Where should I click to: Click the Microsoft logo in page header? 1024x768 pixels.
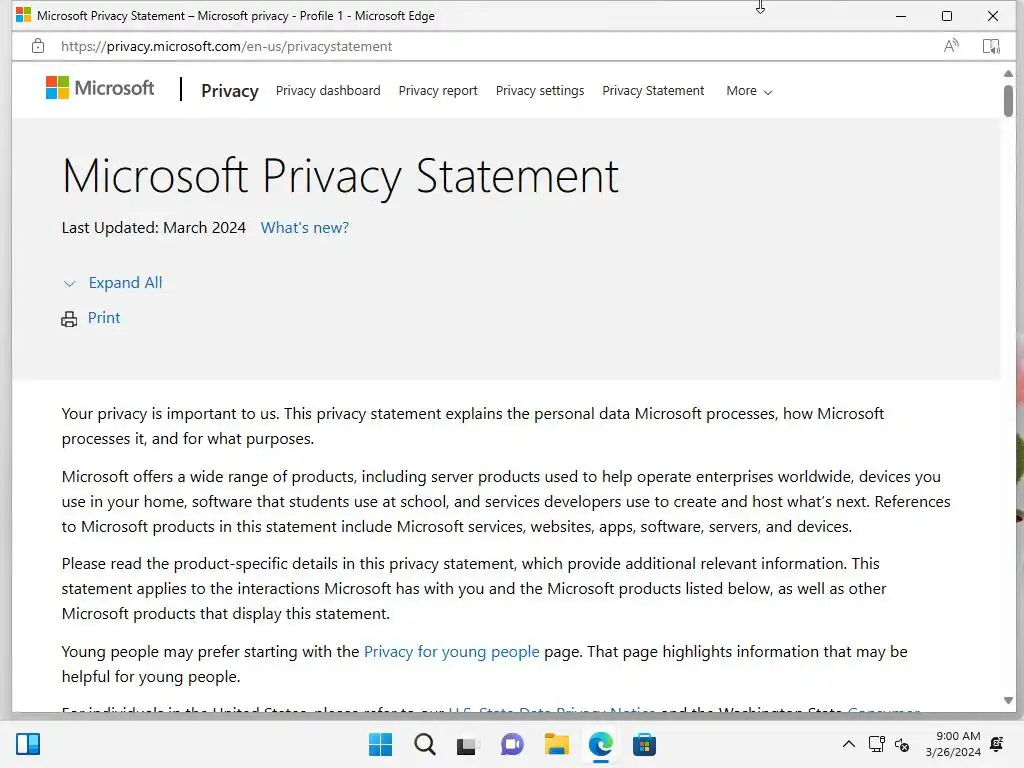click(x=100, y=89)
